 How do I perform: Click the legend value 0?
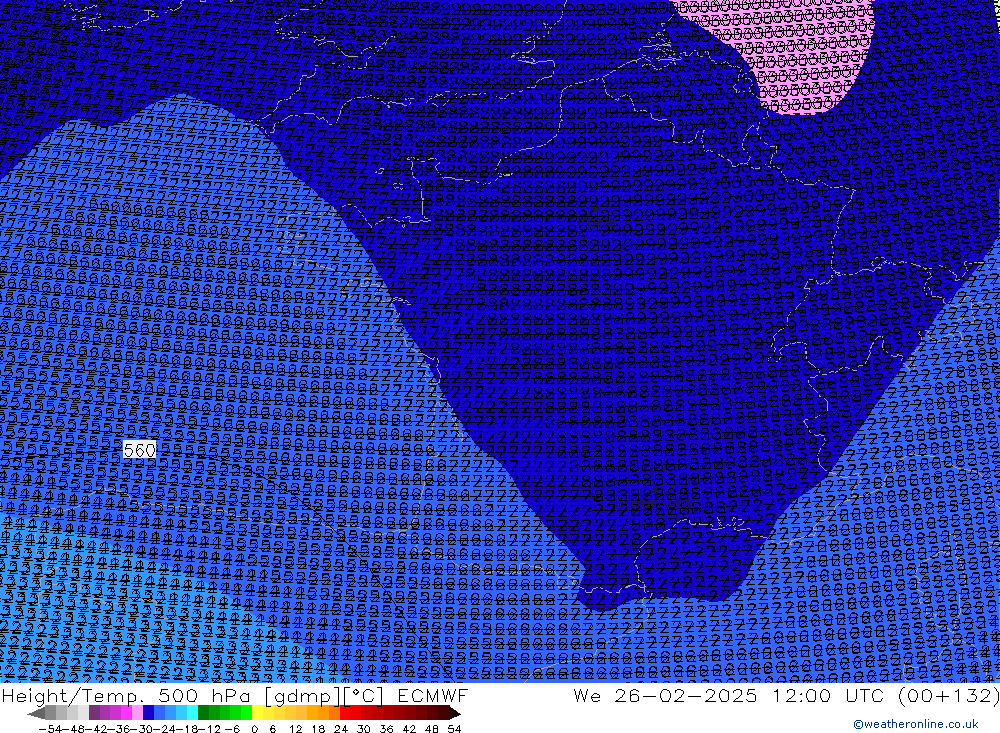[254, 729]
